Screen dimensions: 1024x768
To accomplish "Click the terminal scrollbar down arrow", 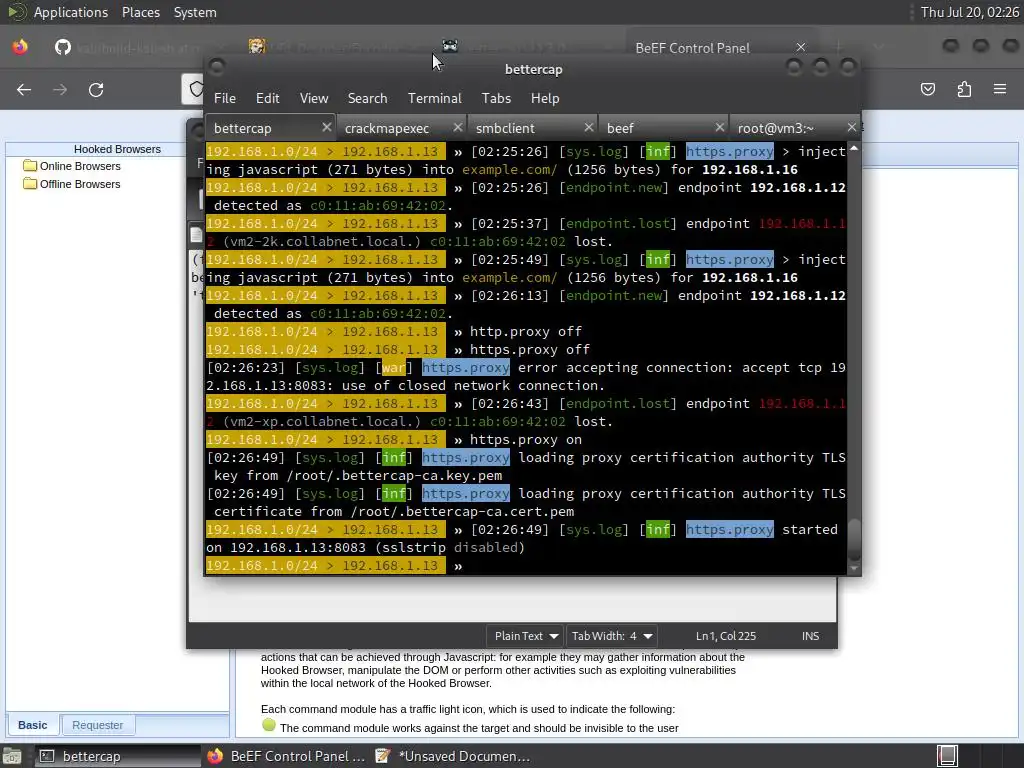I will pos(854,568).
